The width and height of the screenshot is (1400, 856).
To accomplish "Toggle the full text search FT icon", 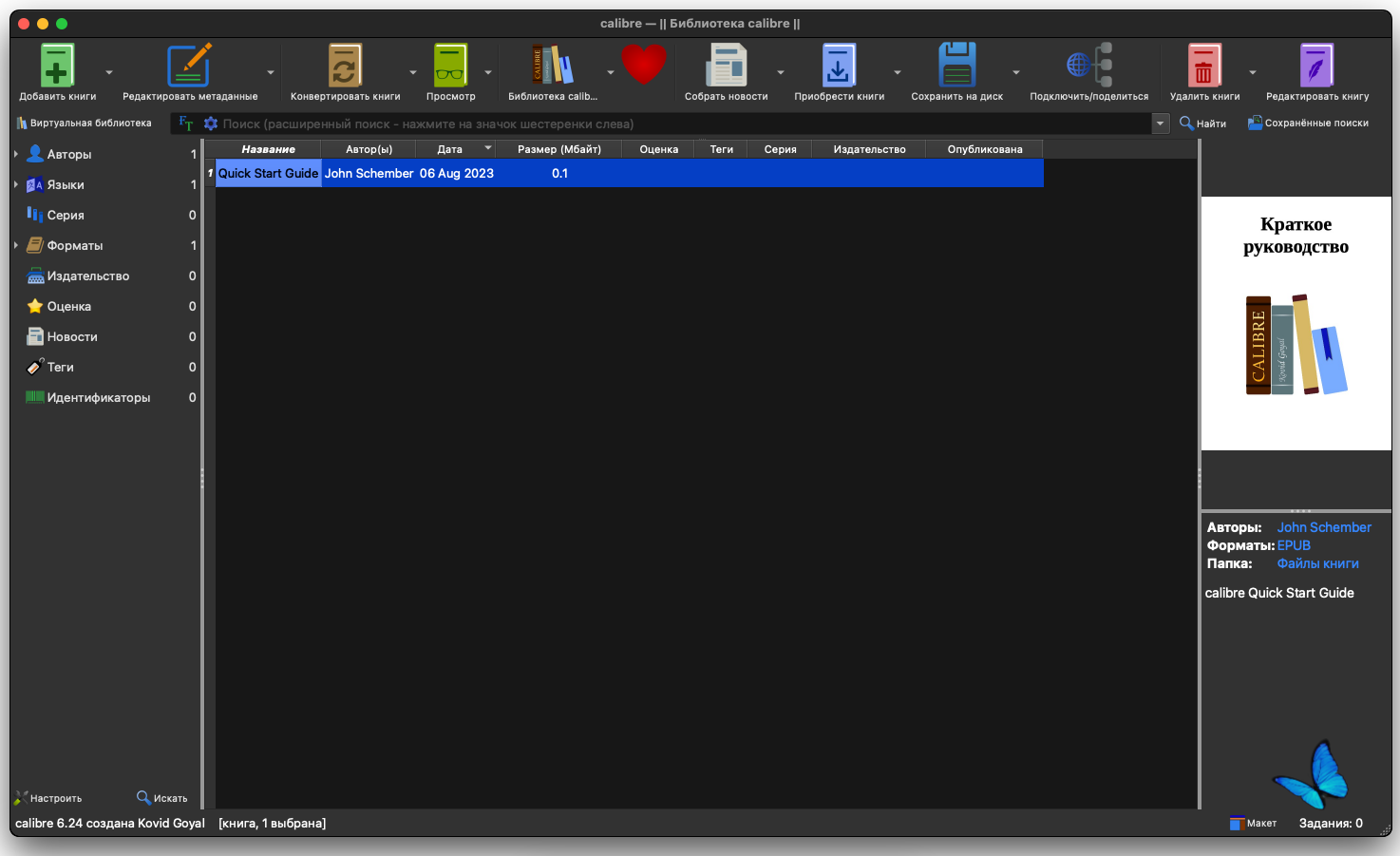I will click(185, 124).
